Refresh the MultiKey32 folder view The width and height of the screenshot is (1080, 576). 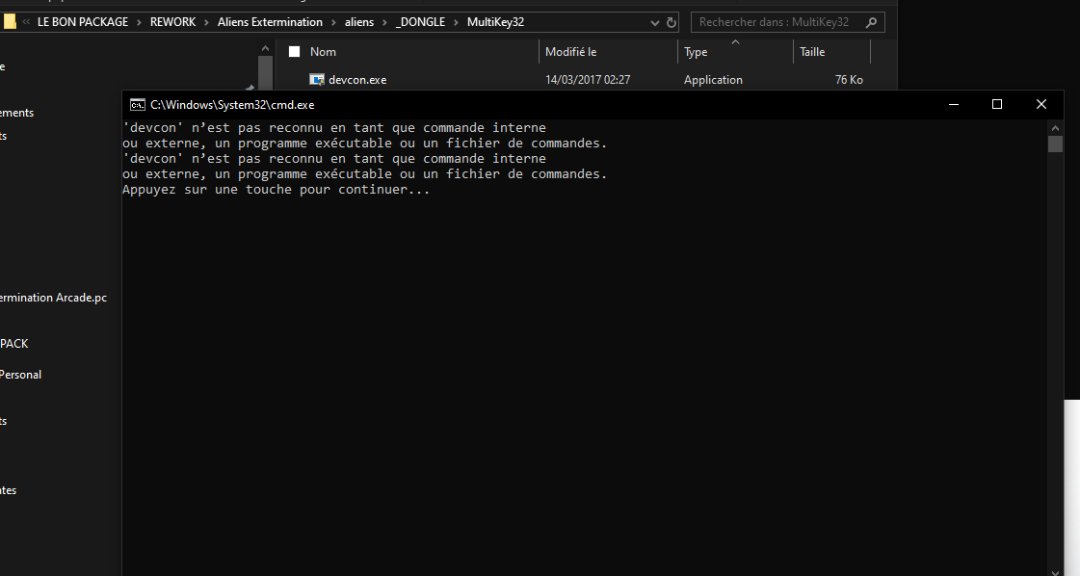pyautogui.click(x=671, y=22)
